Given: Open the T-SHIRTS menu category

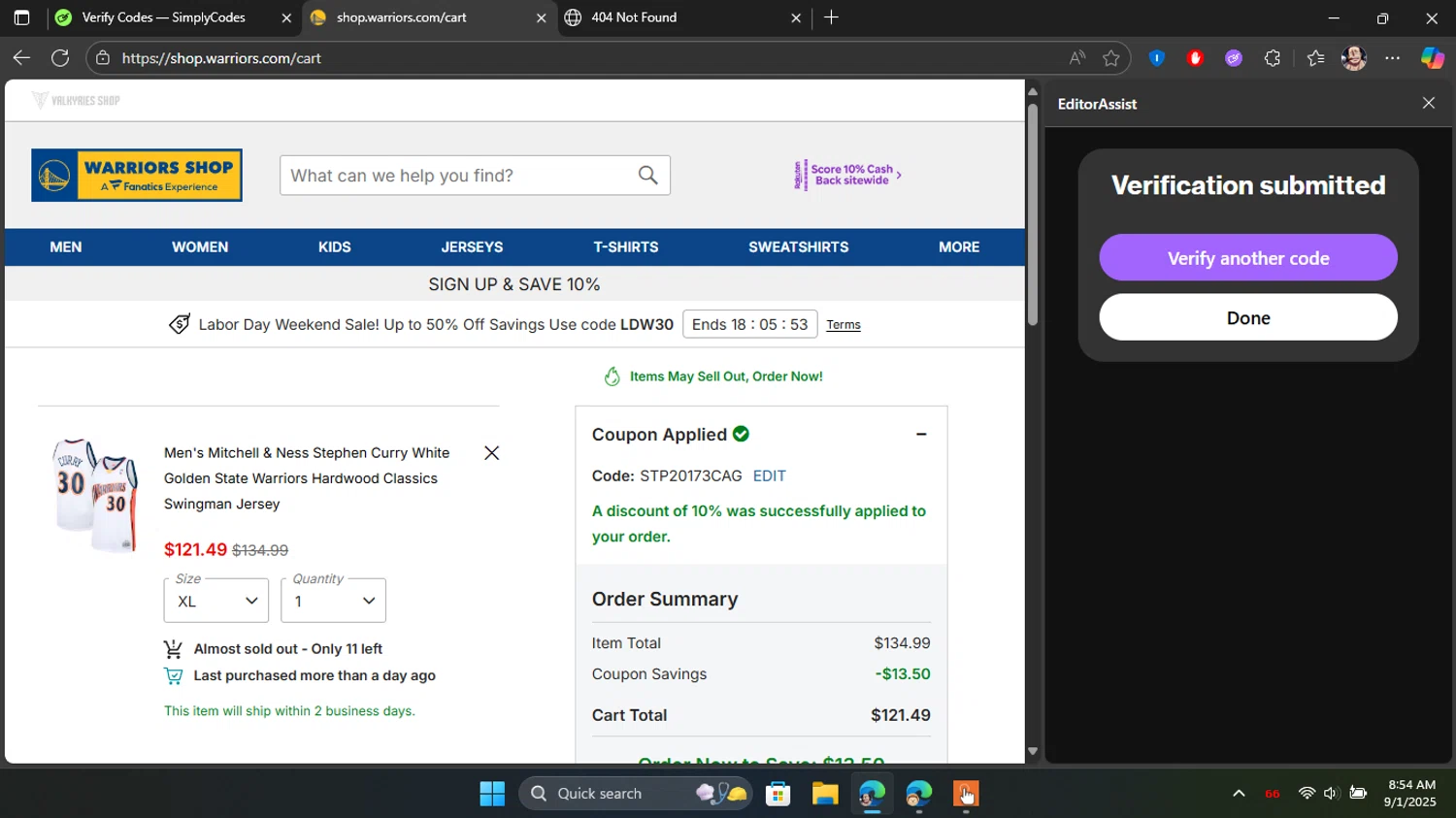Looking at the screenshot, I should click(x=626, y=247).
